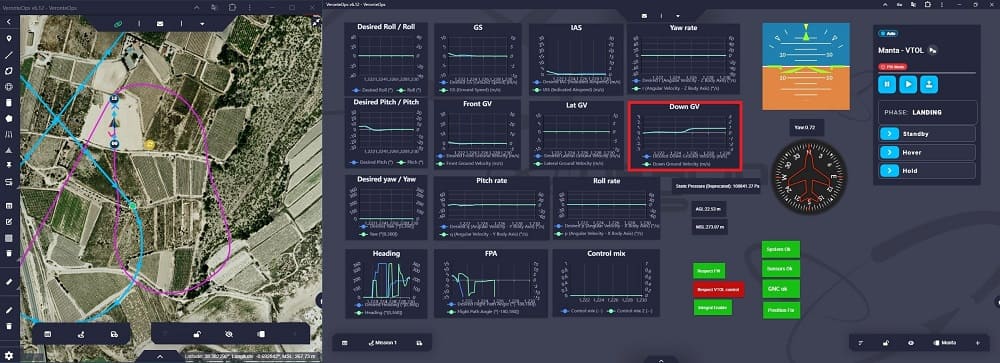Click the ruler measure tool in the sidebar
This screenshot has width=1000, height=363.
click(x=9, y=281)
